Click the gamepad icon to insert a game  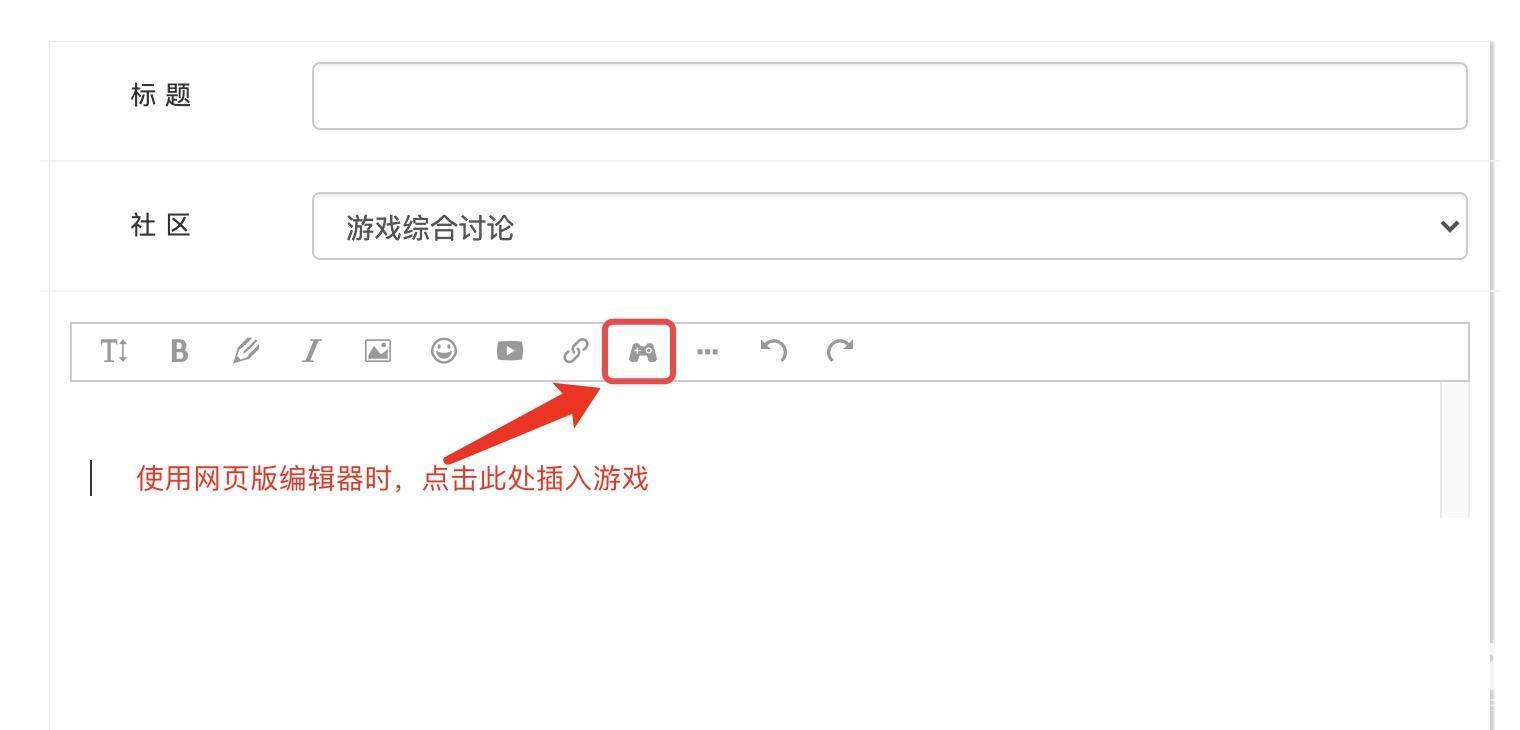point(642,352)
